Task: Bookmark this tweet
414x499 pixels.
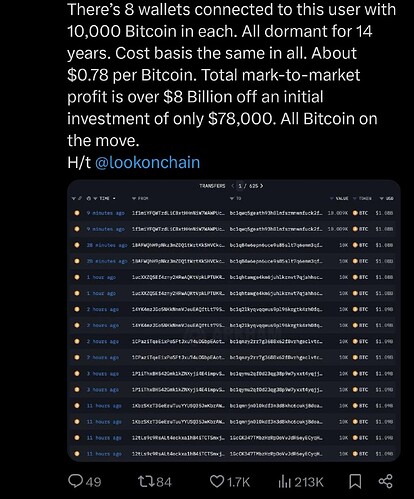Action: pos(355,481)
